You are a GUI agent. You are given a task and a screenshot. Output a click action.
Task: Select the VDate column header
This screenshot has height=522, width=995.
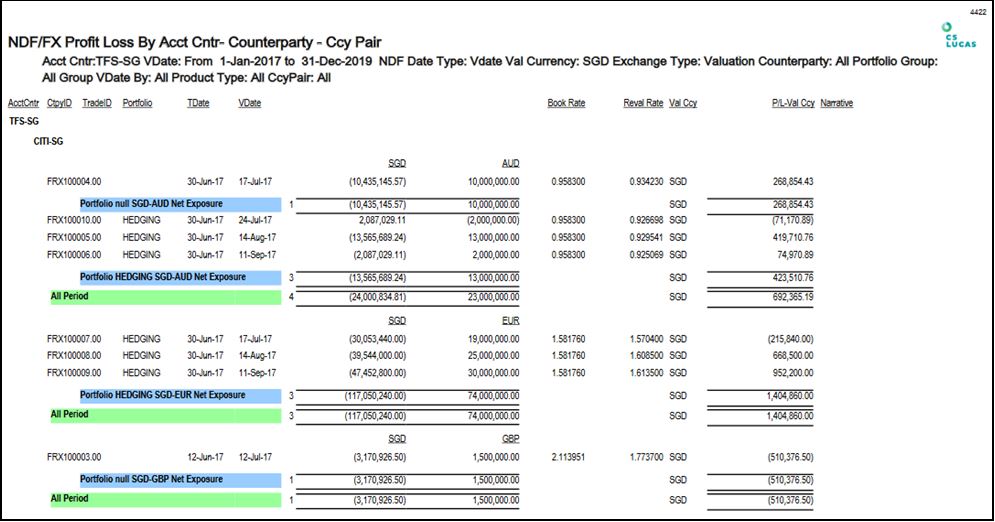tap(250, 103)
